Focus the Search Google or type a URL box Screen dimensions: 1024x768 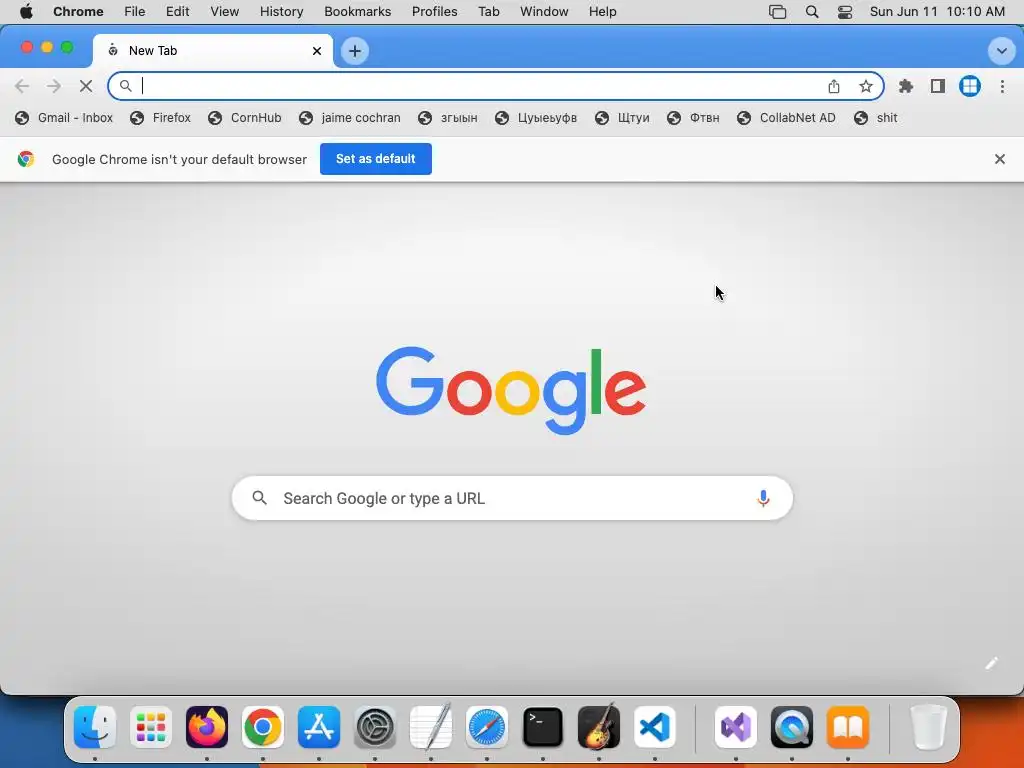tap(512, 498)
